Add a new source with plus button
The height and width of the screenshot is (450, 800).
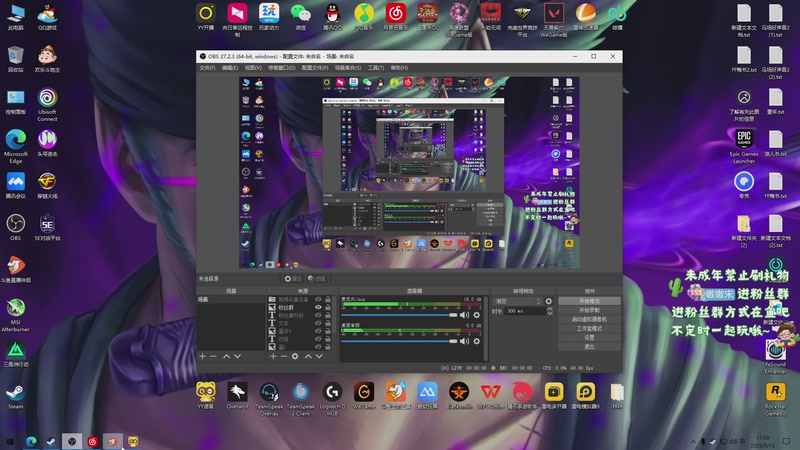click(273, 356)
